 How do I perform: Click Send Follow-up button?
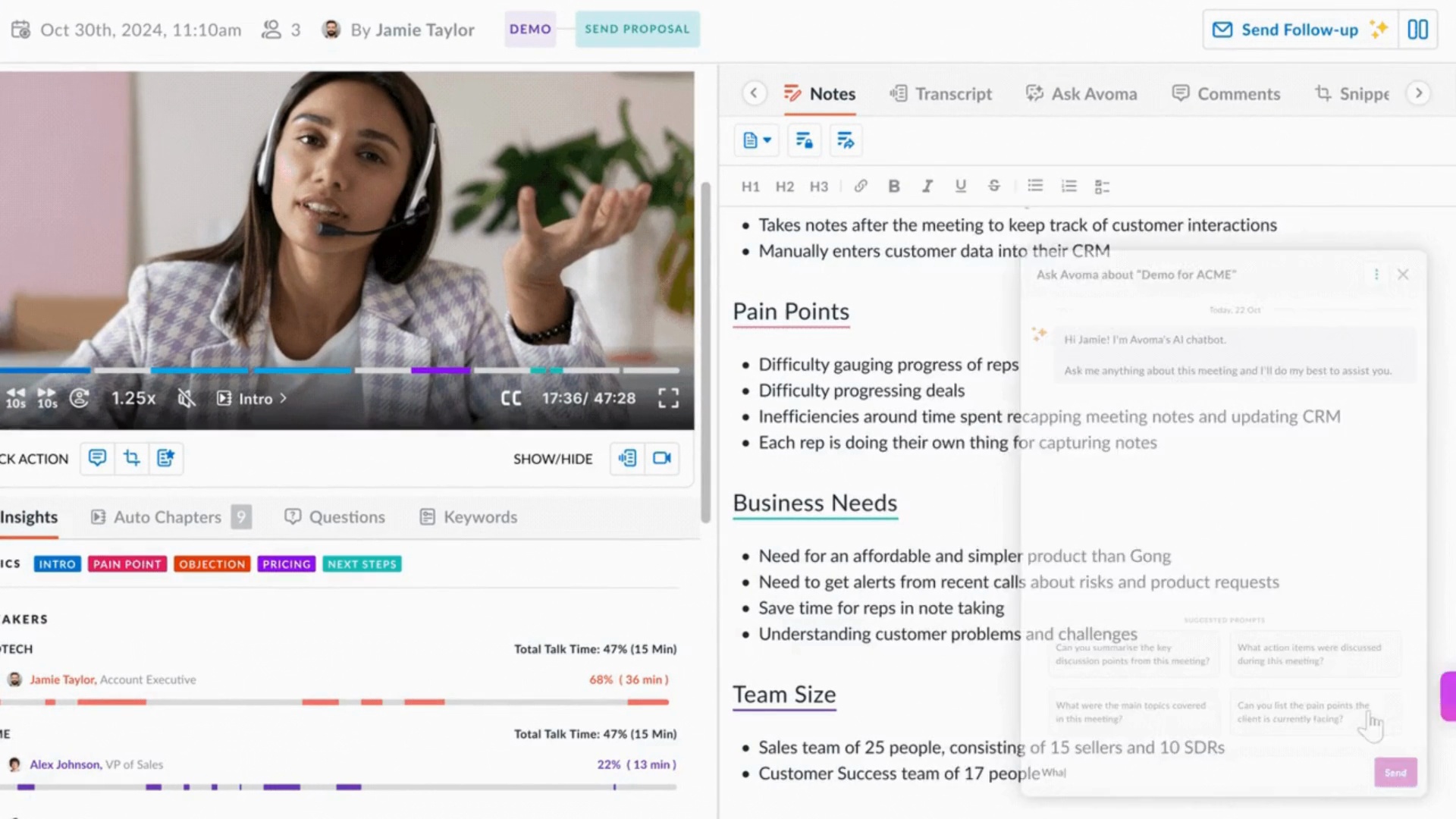(1299, 30)
